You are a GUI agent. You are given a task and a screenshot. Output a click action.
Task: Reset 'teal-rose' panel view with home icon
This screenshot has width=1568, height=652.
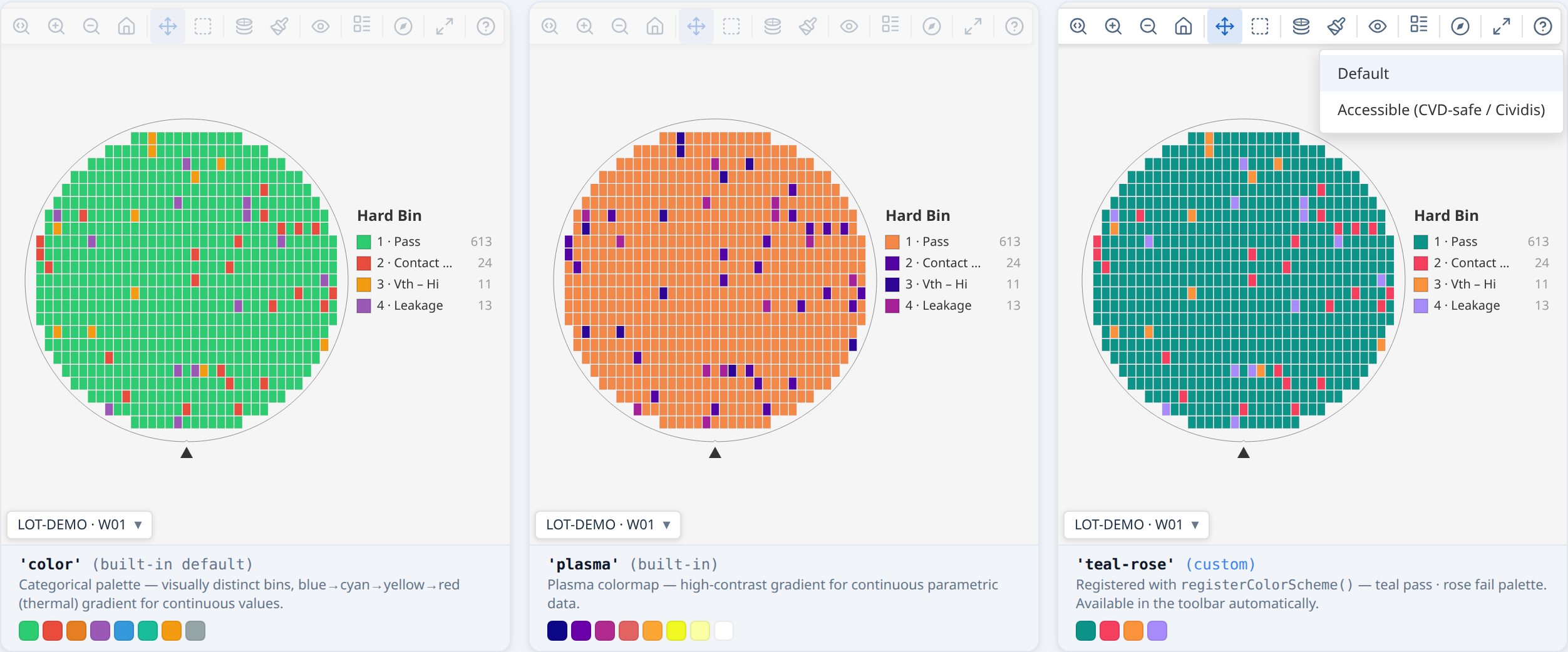pos(1184,26)
